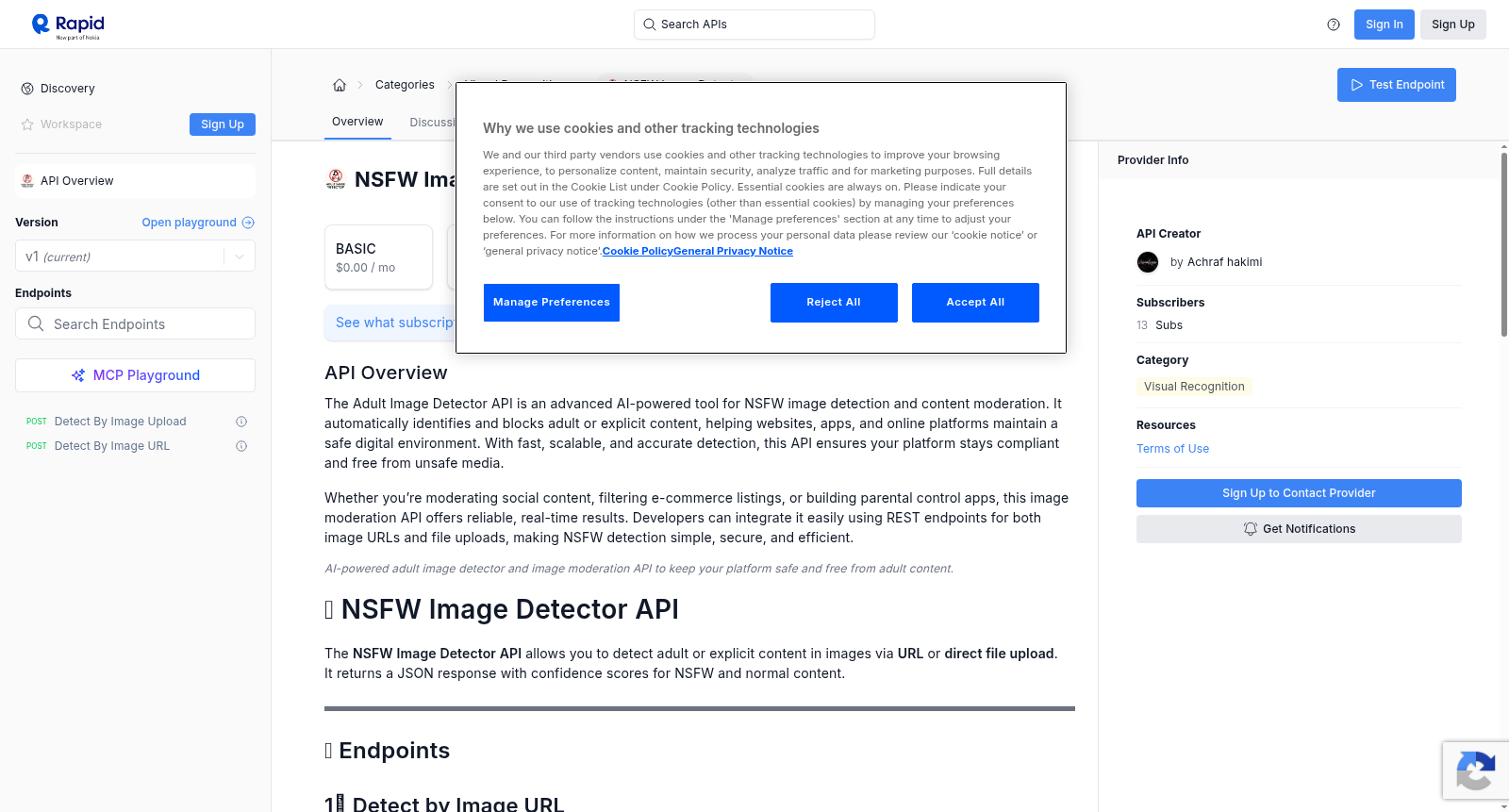This screenshot has height=812, width=1509.
Task: Click Reject All cookies
Action: tap(834, 303)
